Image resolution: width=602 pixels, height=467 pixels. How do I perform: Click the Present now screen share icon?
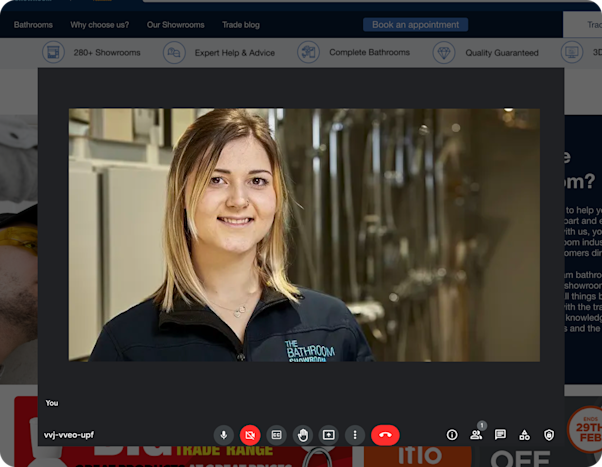tap(329, 435)
